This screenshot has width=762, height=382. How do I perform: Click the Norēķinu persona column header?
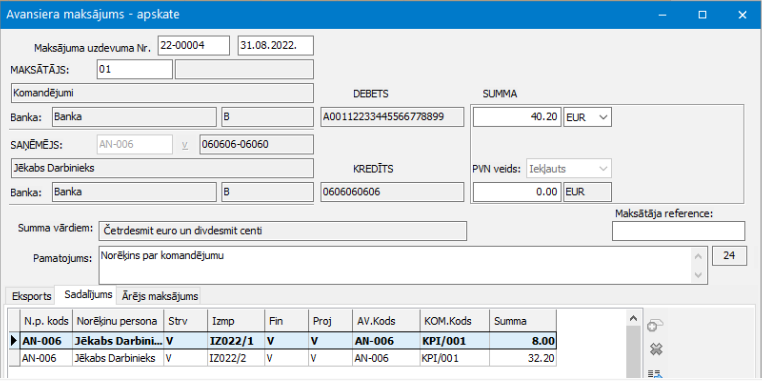(x=118, y=321)
